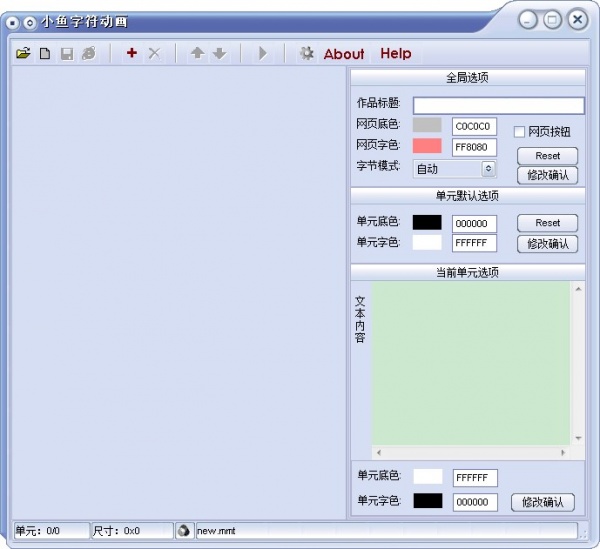Click the text area scroll down arrow
This screenshot has width=600, height=549.
click(578, 438)
